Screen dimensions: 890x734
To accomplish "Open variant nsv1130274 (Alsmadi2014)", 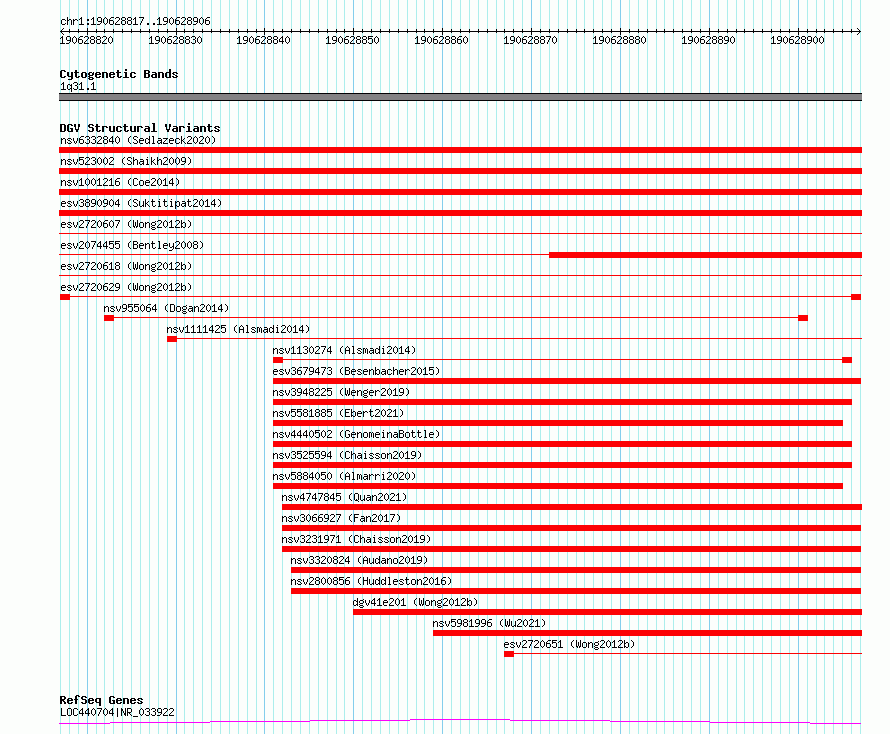I will tap(345, 350).
